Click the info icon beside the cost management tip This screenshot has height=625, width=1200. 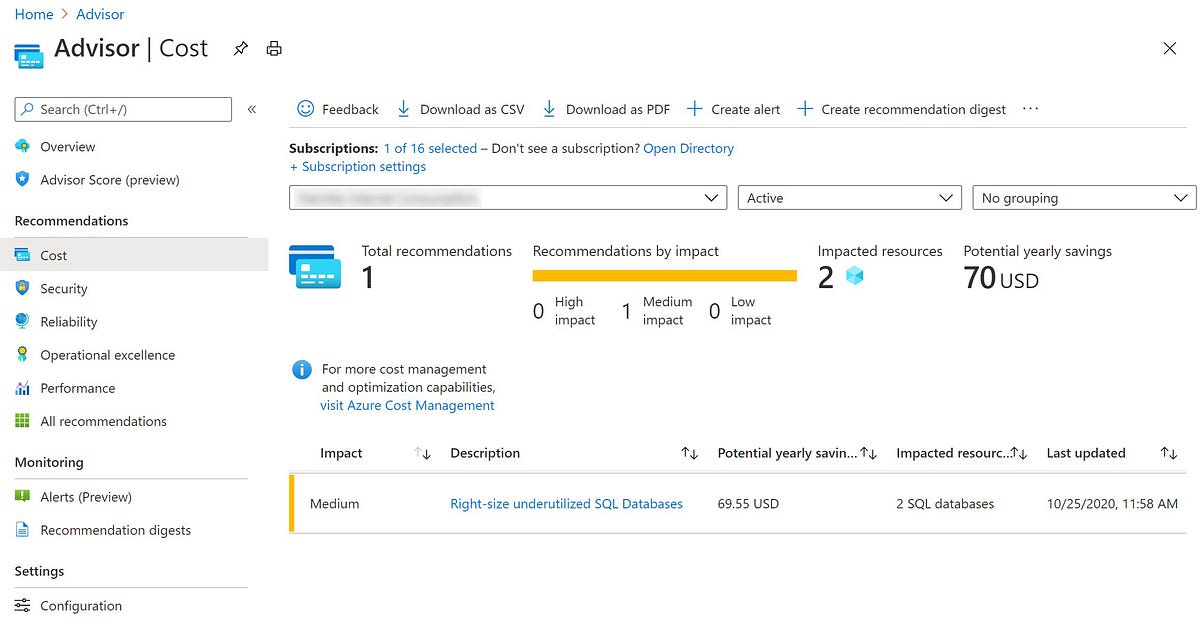pyautogui.click(x=301, y=370)
